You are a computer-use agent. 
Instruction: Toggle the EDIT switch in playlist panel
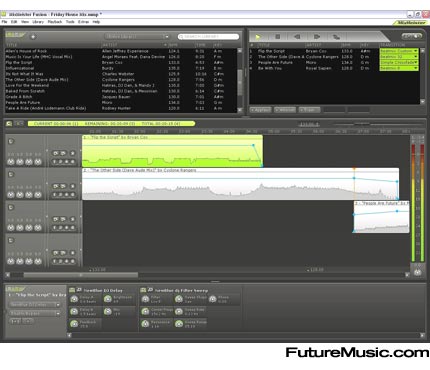pyautogui.click(x=412, y=36)
